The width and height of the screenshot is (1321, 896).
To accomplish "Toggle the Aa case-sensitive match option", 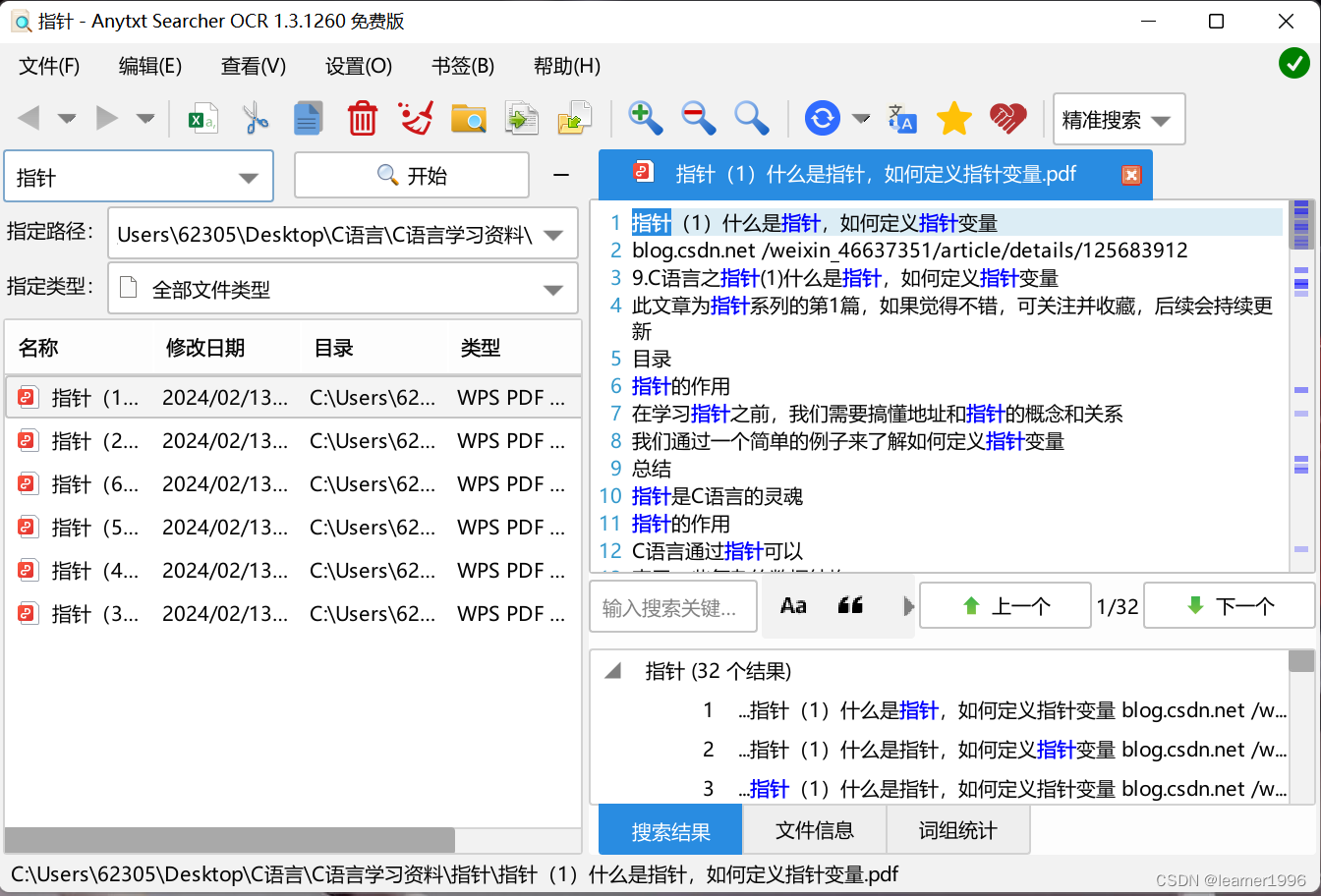I will [793, 606].
